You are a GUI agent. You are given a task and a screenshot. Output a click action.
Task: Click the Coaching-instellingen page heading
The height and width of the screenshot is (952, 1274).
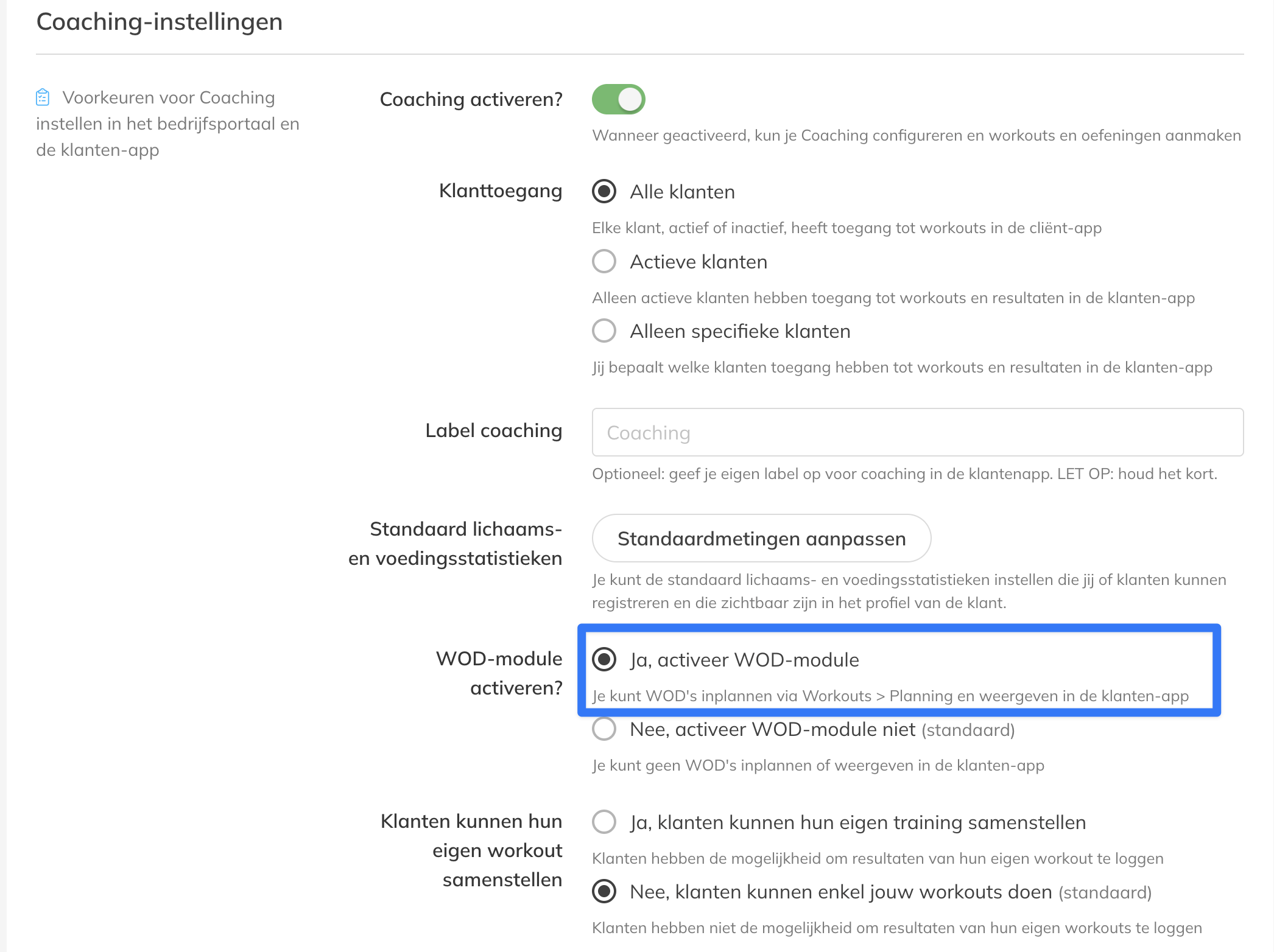(160, 22)
